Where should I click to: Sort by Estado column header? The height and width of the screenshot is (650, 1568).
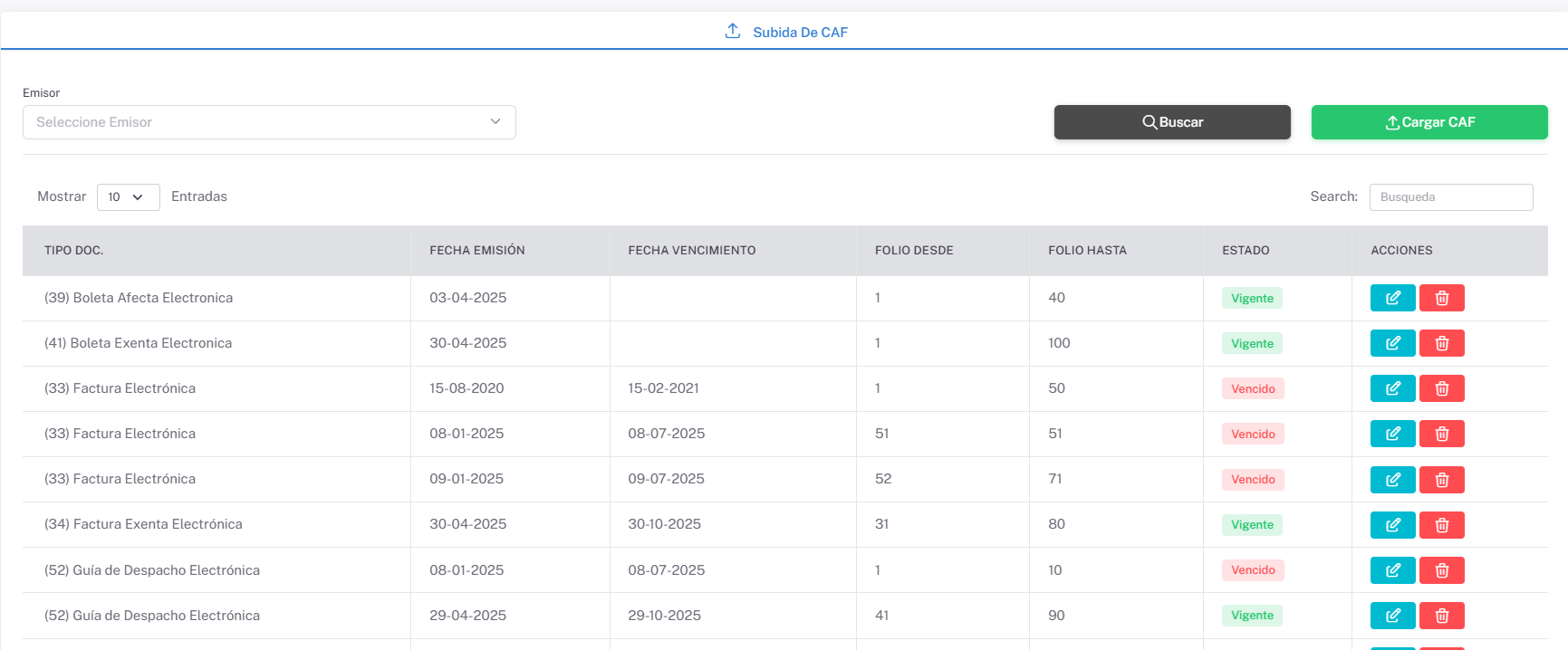pos(1245,251)
